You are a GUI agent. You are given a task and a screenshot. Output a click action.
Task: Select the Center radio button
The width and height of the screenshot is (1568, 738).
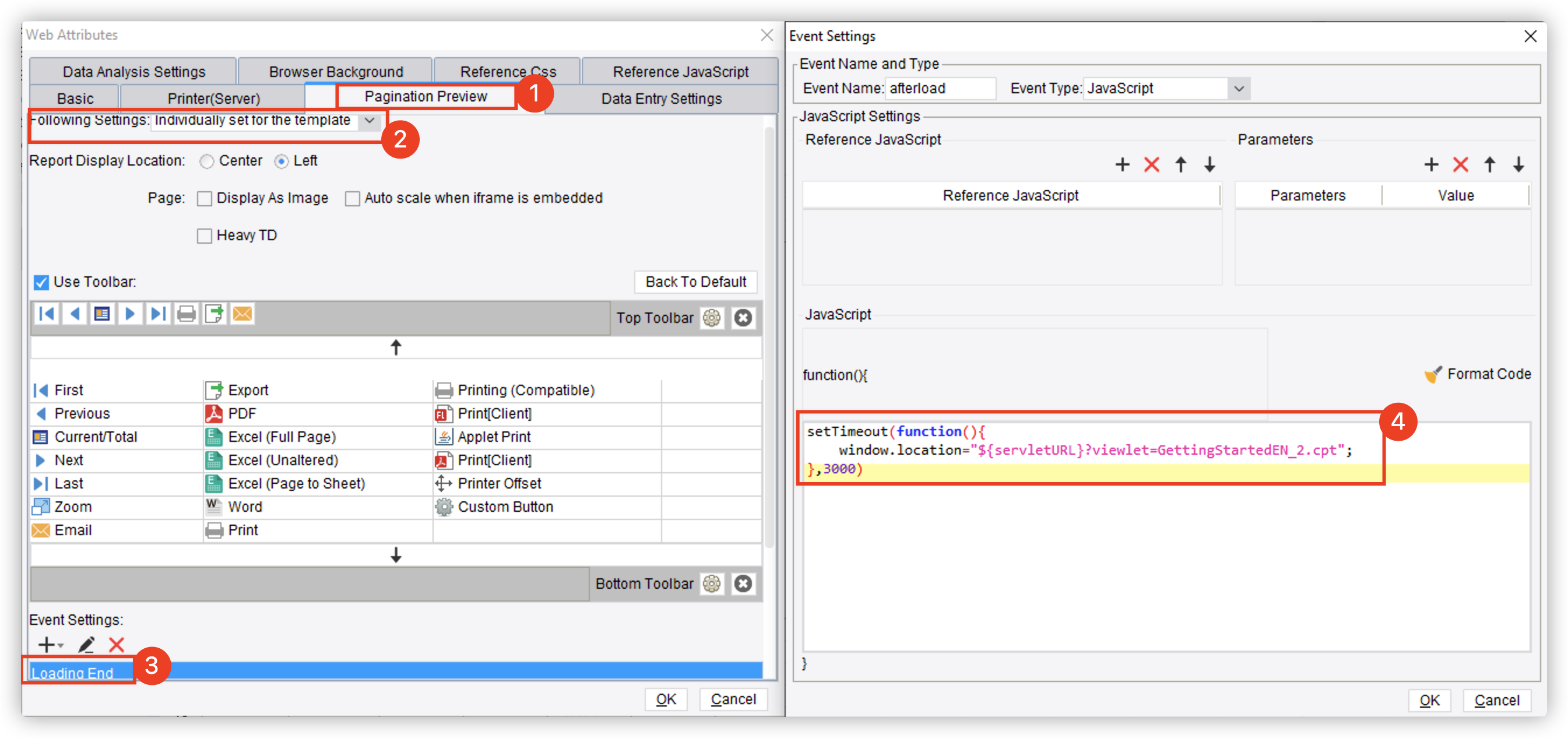tap(207, 161)
